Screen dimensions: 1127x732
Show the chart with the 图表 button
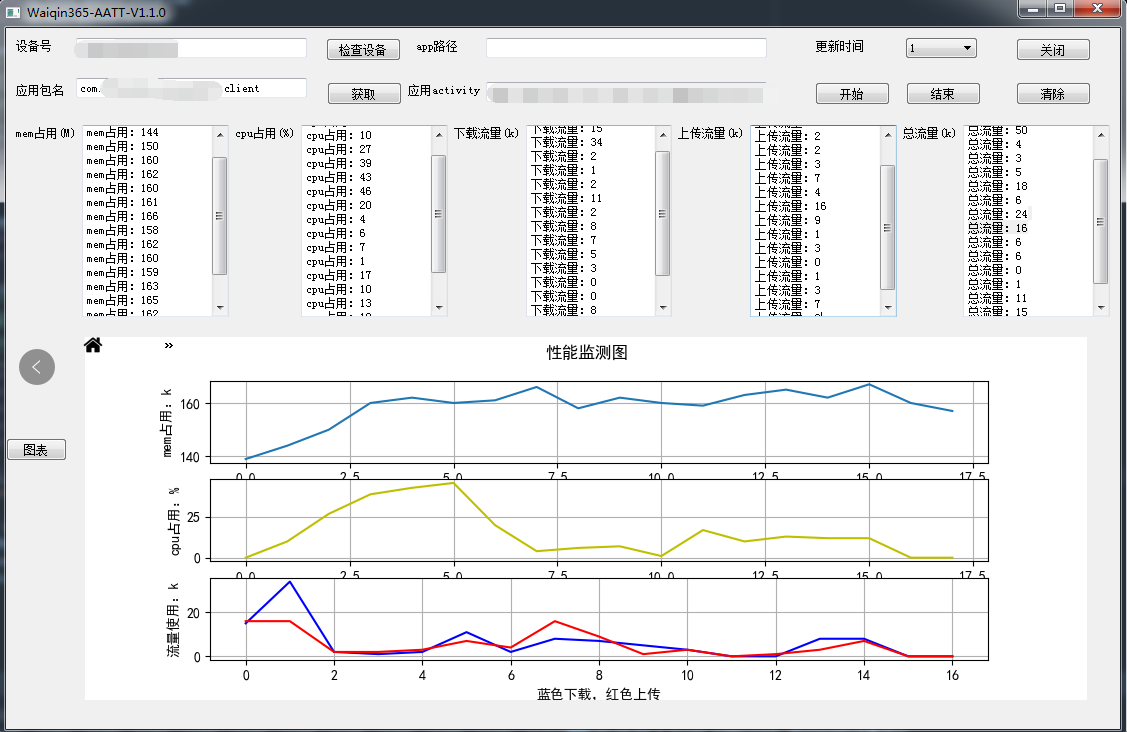coord(36,450)
